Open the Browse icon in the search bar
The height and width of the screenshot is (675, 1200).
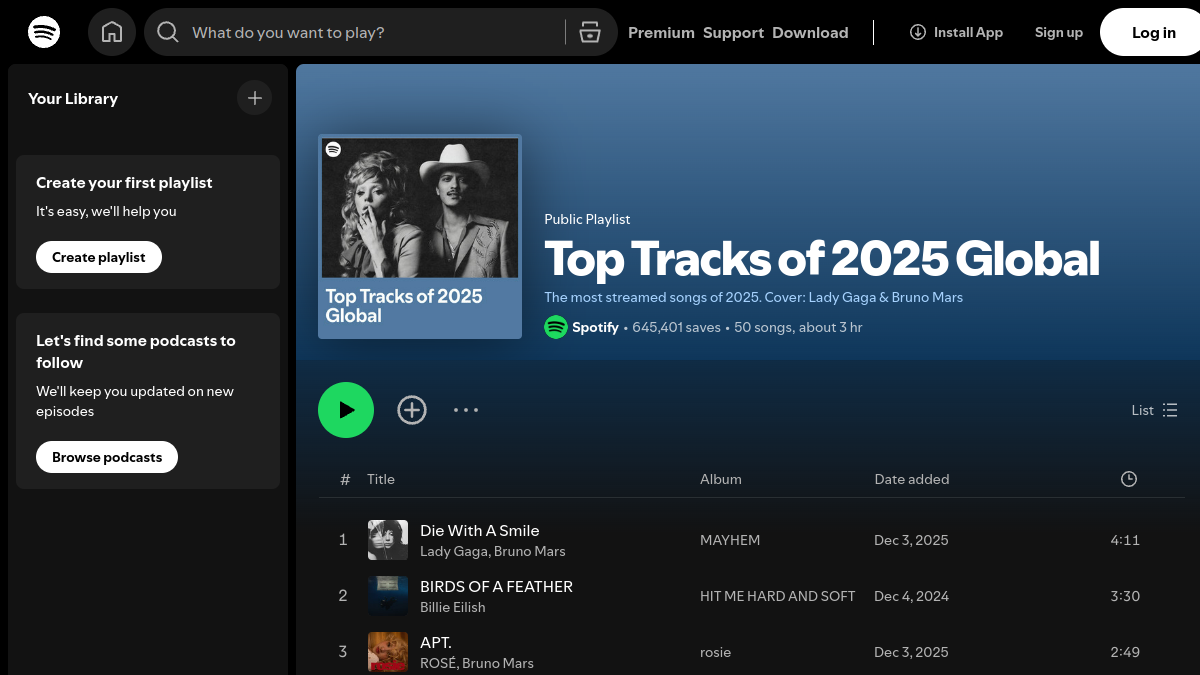click(x=590, y=32)
